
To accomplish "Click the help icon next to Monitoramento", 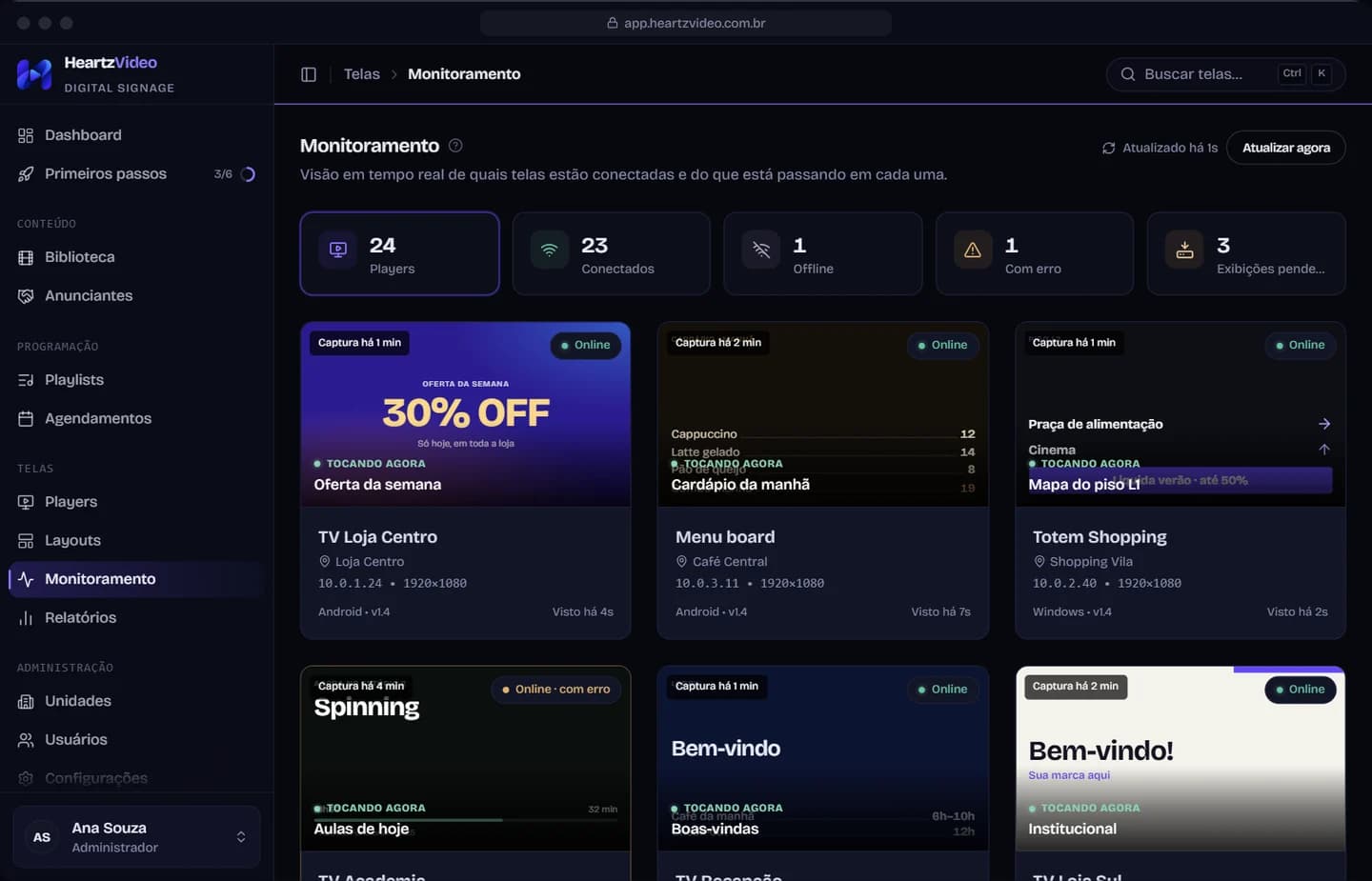I will (455, 146).
